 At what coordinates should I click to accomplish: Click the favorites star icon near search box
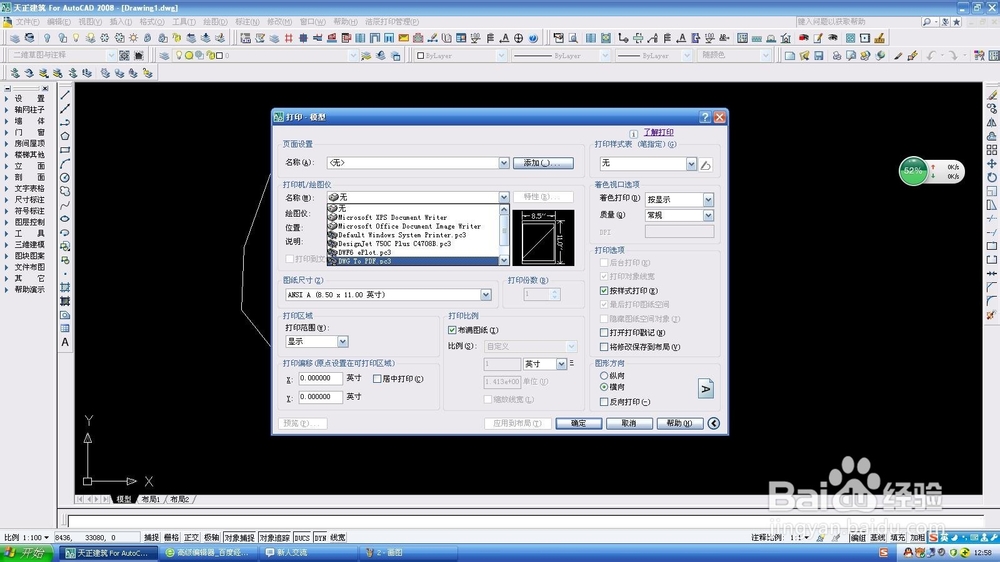tap(956, 22)
